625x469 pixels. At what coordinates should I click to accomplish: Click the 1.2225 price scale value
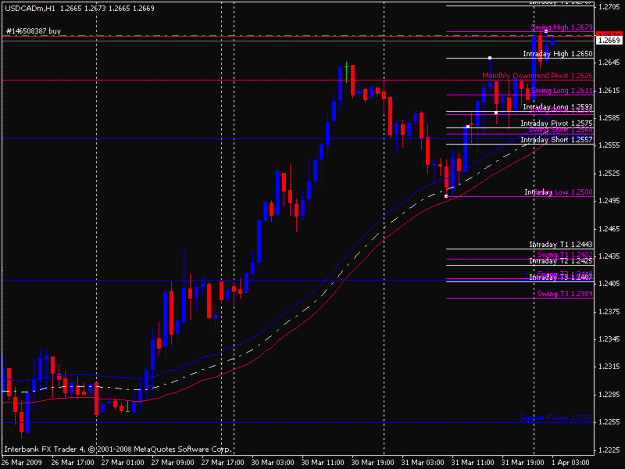click(609, 450)
